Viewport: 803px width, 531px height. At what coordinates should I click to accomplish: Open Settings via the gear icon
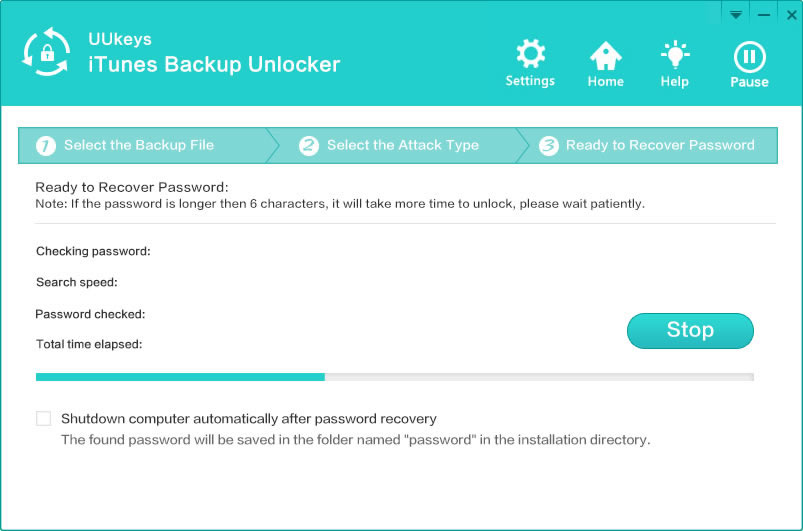[530, 54]
